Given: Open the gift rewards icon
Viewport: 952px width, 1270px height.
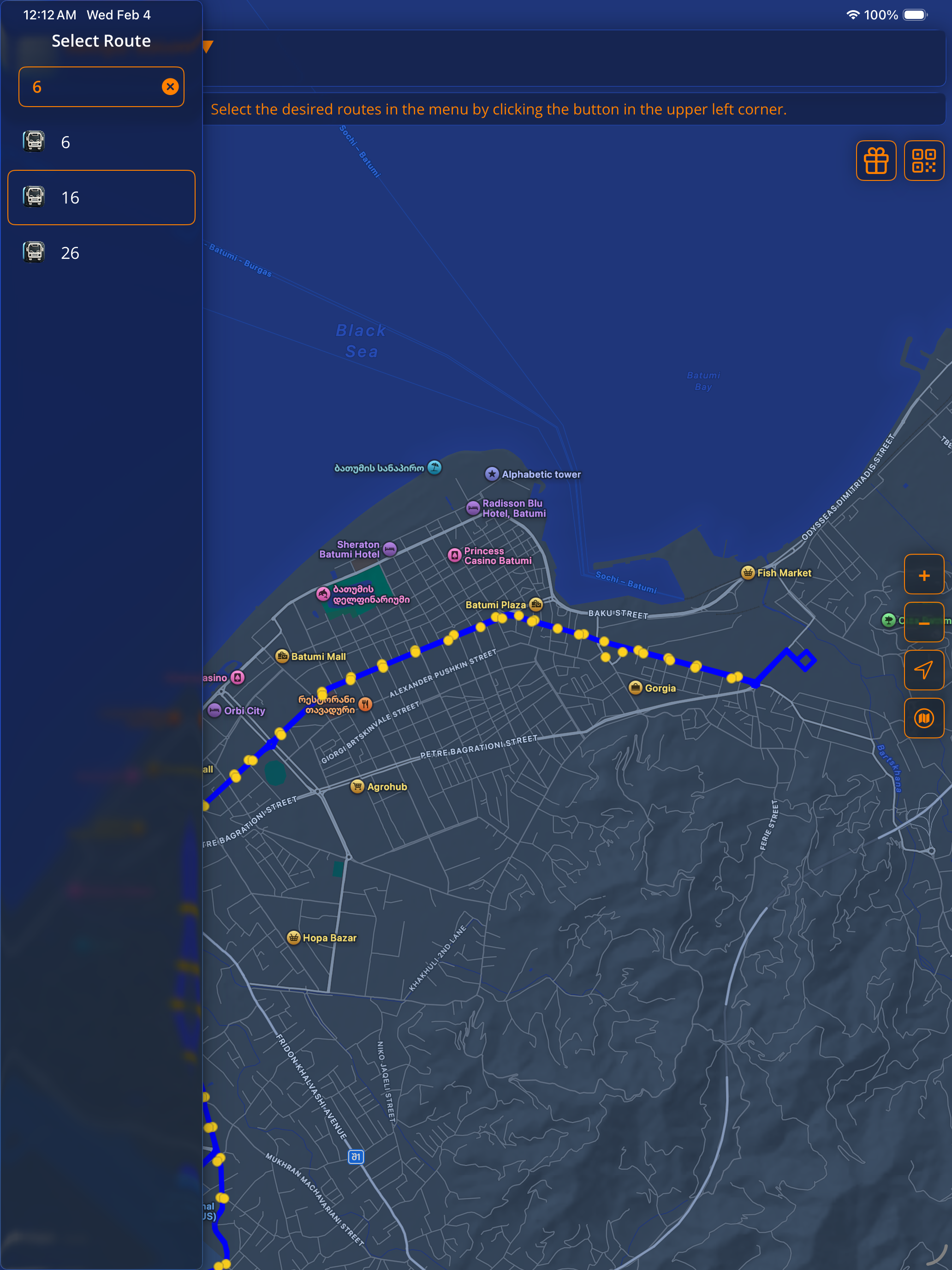Looking at the screenshot, I should point(876,161).
